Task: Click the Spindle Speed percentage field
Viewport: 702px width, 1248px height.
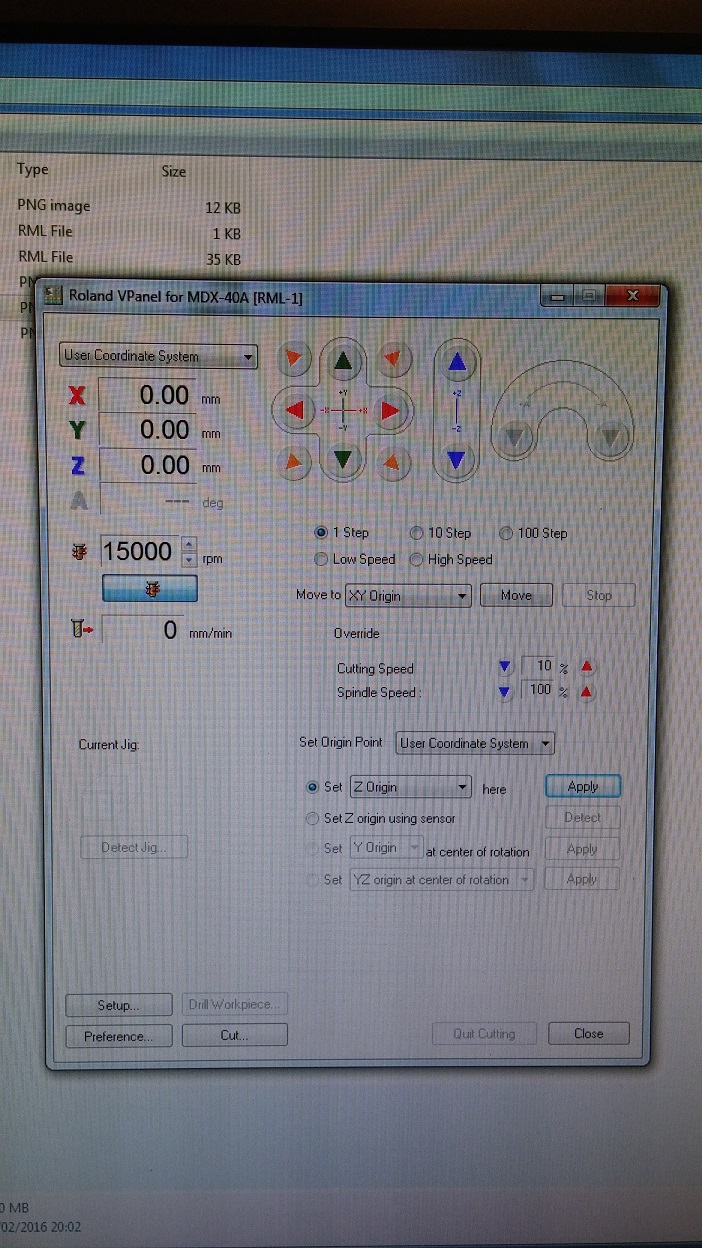Action: [x=538, y=691]
